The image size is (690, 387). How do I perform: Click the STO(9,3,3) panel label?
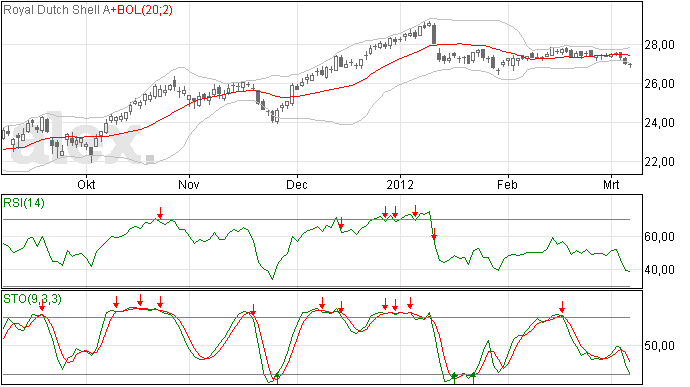pos(32,299)
